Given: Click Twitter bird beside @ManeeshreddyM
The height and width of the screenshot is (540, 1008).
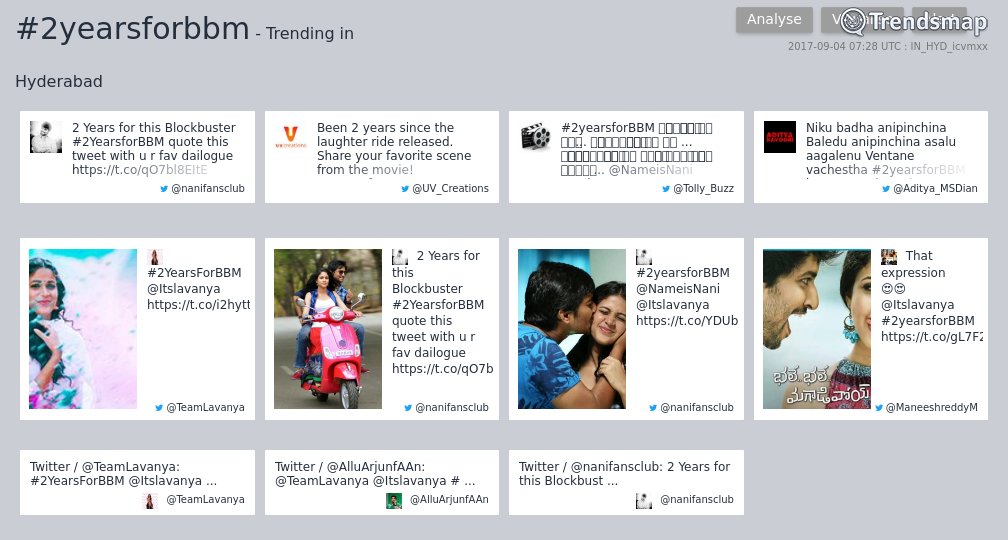Looking at the screenshot, I should (x=879, y=408).
